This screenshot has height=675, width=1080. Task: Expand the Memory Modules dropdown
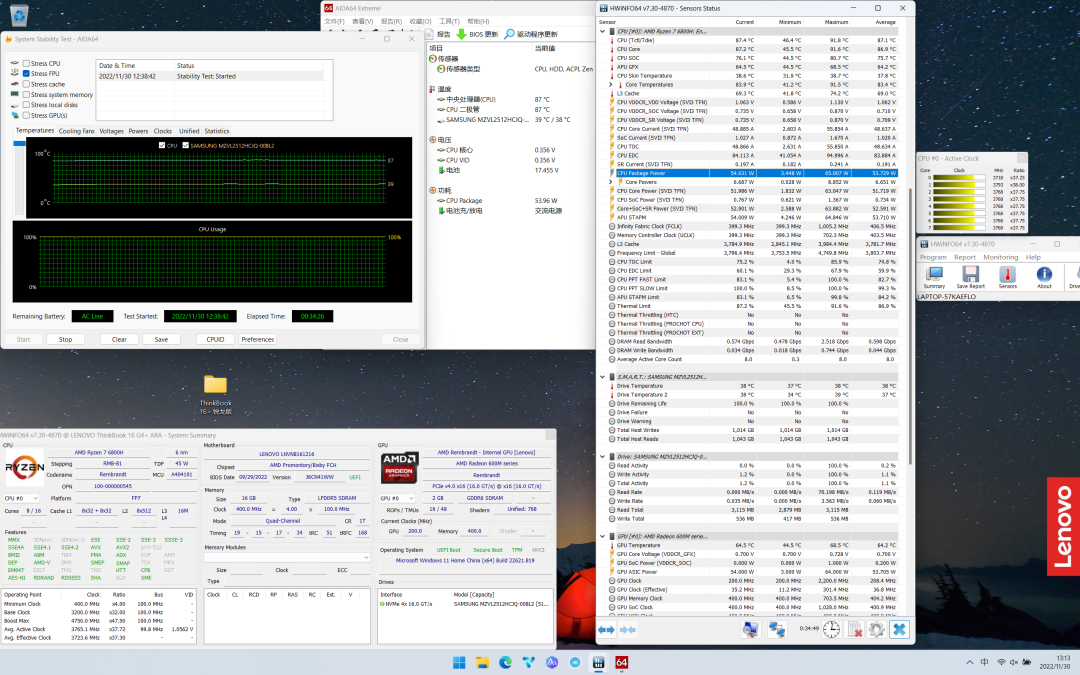click(x=286, y=558)
